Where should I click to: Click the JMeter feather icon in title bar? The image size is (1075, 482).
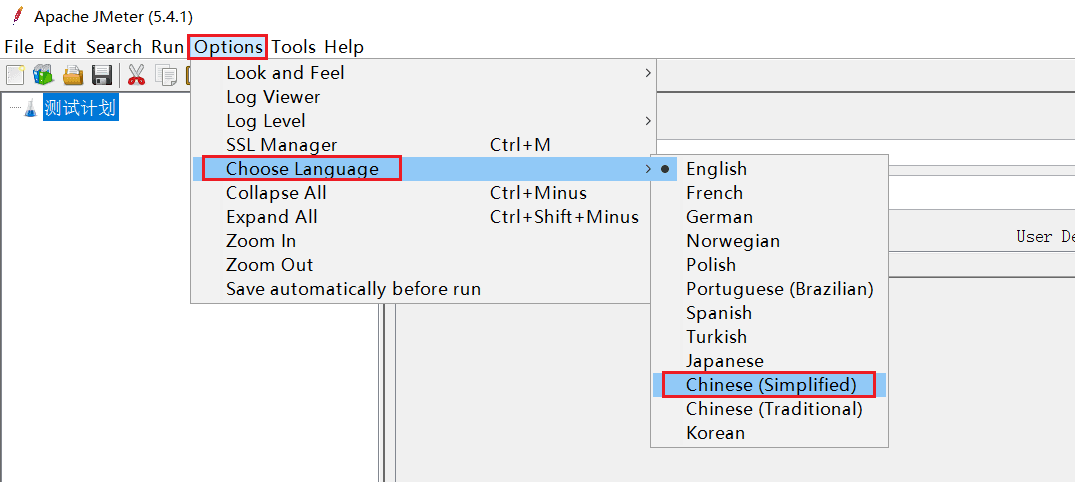pyautogui.click(x=18, y=15)
